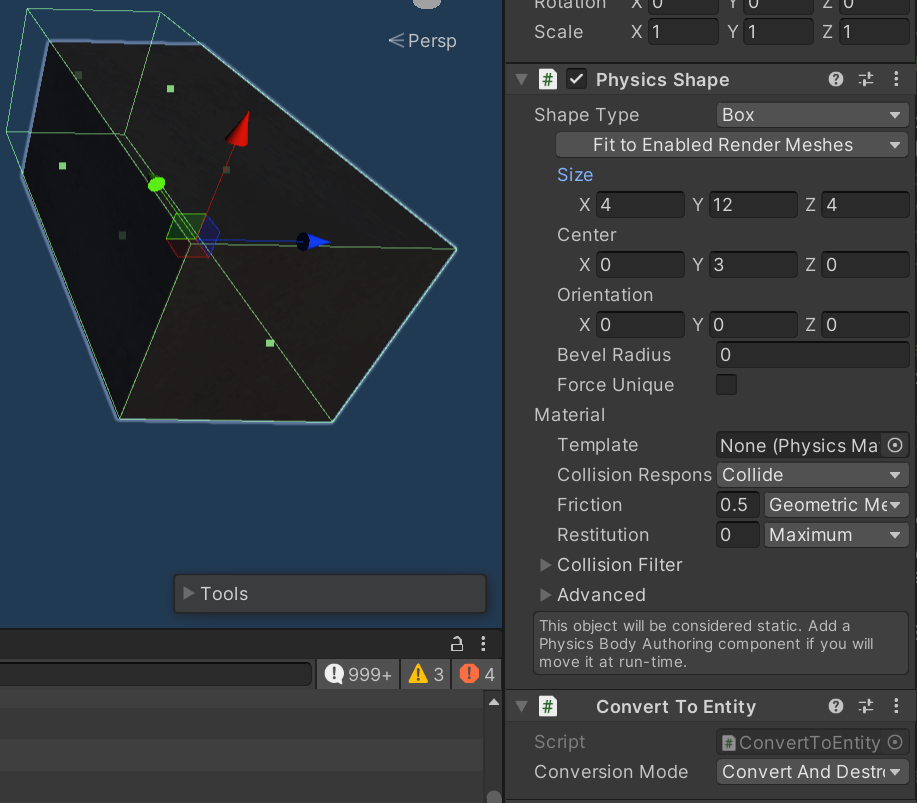Open Convert To Entity presets icon
Screen dimensions: 917x803
coord(866,706)
